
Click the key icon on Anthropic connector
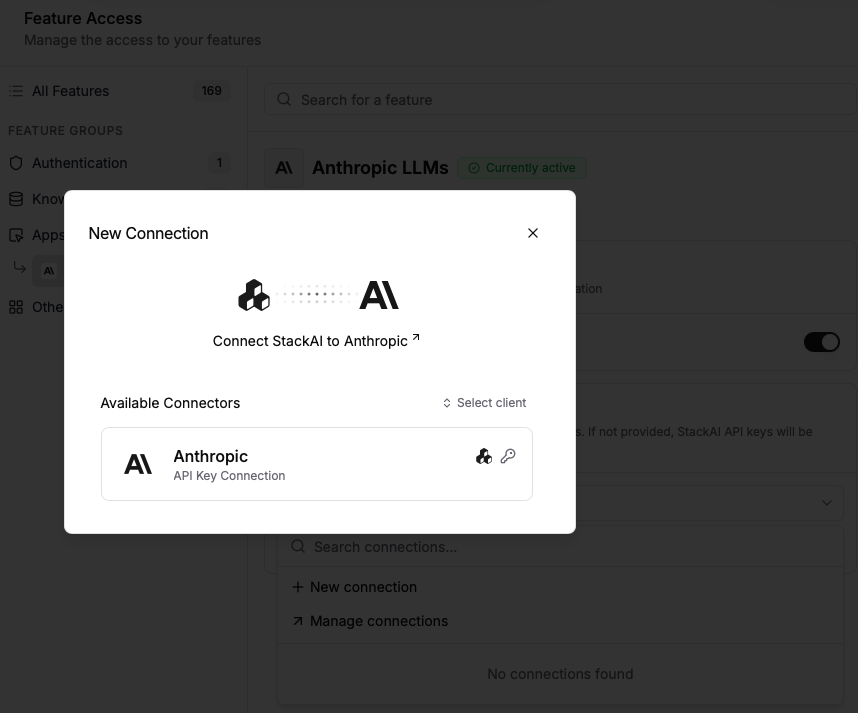pyautogui.click(x=508, y=457)
